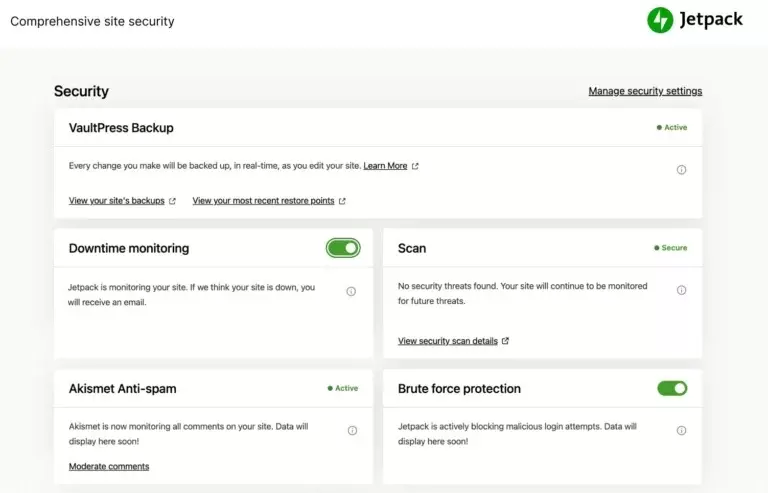Click "Every change you make will be backed up" text
This screenshot has height=493, width=768.
pyautogui.click(x=215, y=166)
